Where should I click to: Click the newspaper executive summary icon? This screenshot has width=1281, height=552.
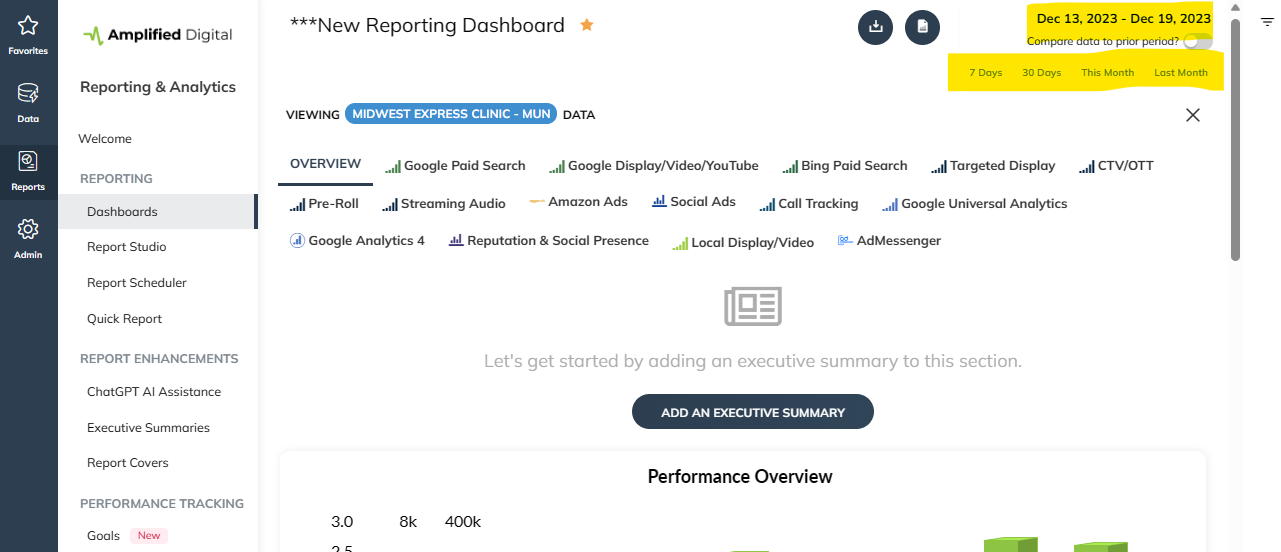click(x=752, y=307)
